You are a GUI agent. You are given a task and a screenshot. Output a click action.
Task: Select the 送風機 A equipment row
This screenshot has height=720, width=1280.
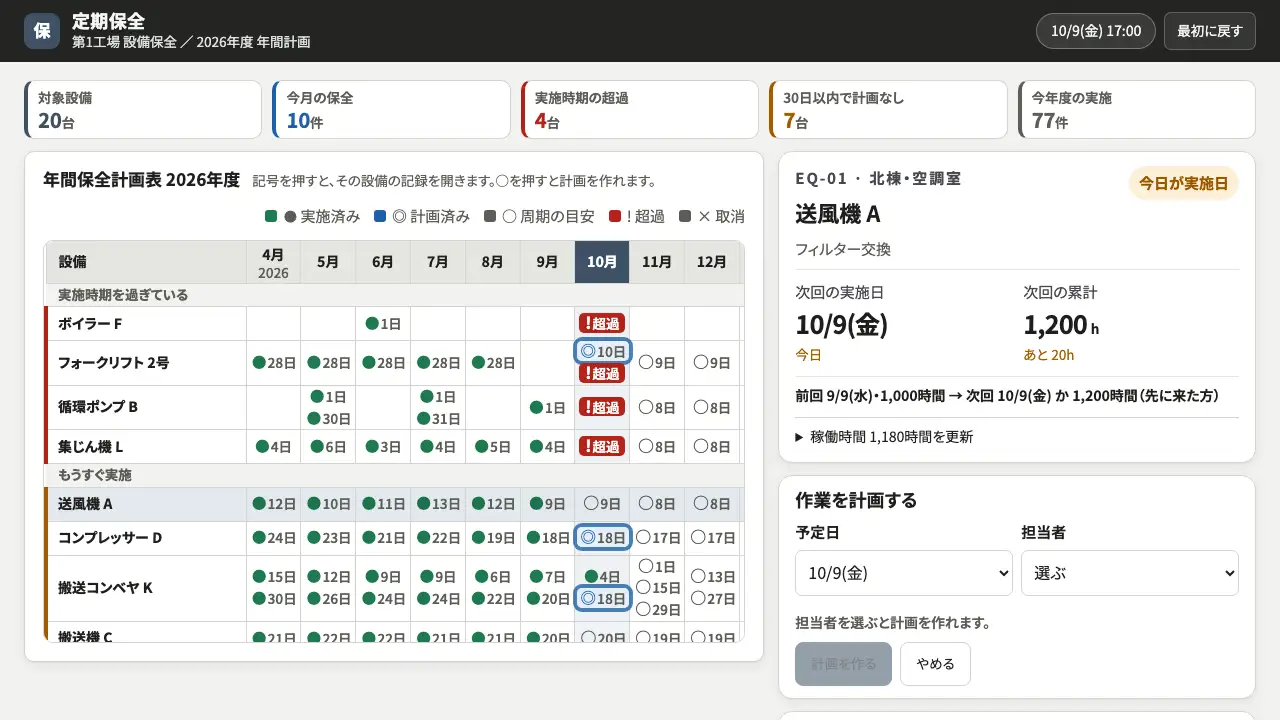pos(394,504)
